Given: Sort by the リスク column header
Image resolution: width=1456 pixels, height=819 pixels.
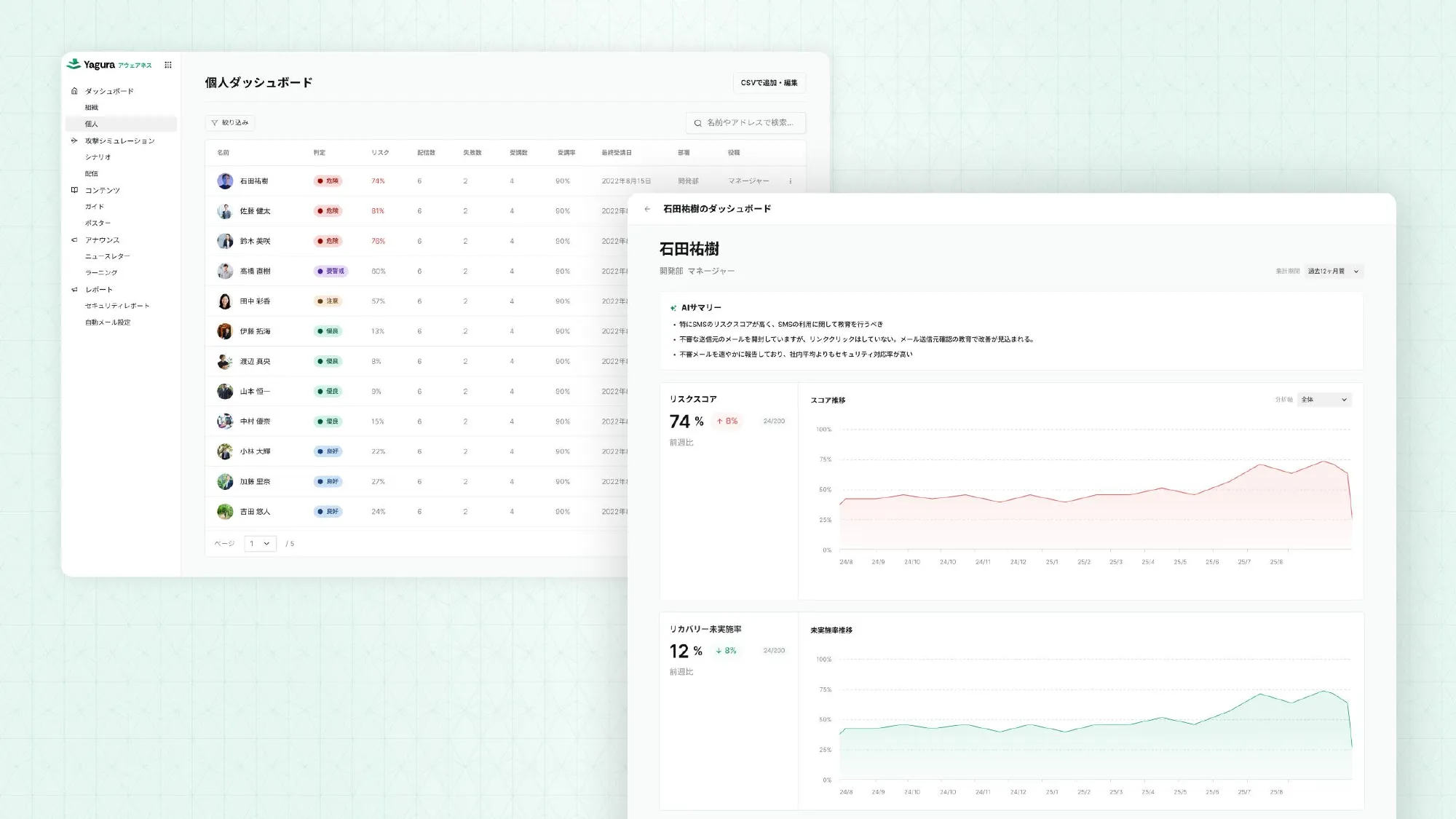Looking at the screenshot, I should (x=380, y=153).
